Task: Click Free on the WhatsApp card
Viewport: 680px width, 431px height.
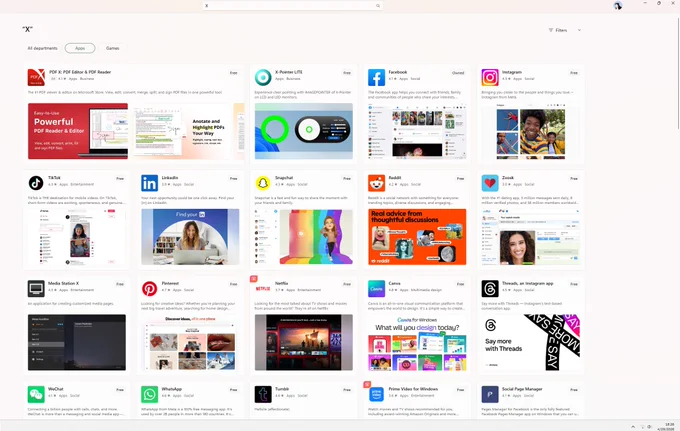Action: [x=233, y=390]
